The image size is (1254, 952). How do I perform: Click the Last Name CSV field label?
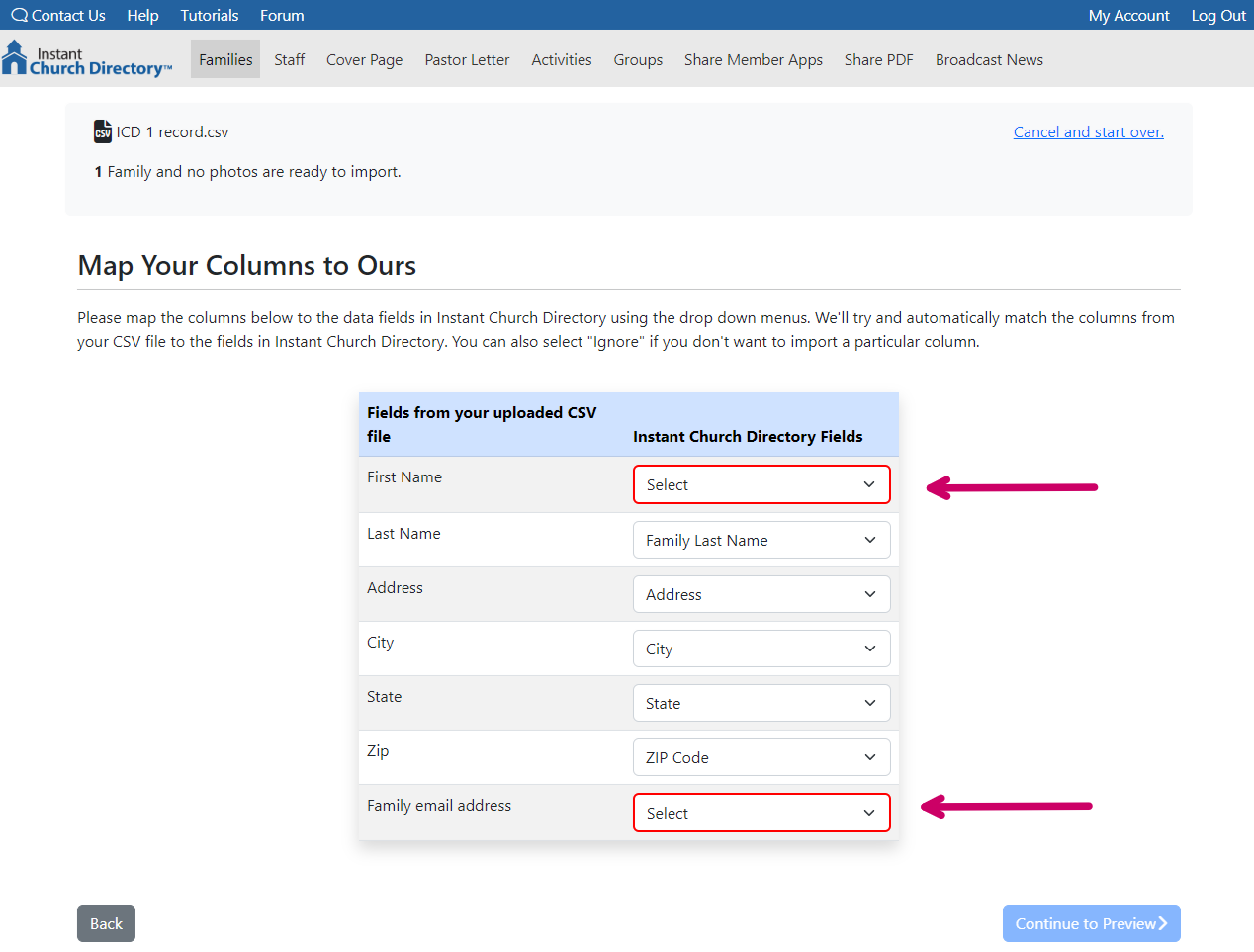[x=403, y=533]
